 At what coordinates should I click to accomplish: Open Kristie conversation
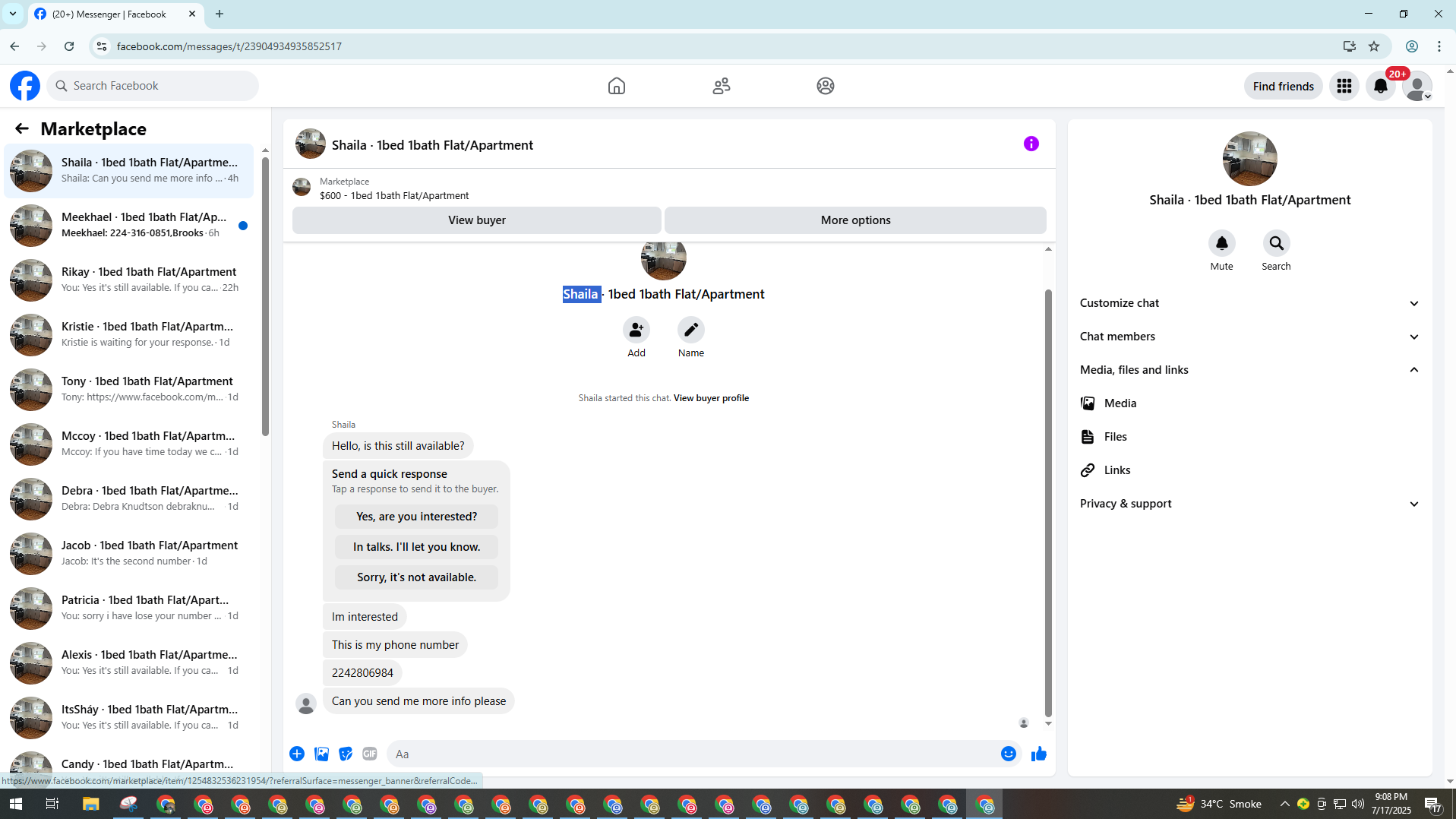129,335
